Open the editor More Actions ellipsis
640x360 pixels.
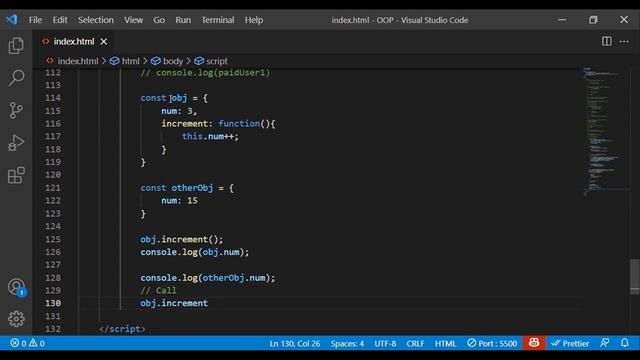tap(624, 41)
